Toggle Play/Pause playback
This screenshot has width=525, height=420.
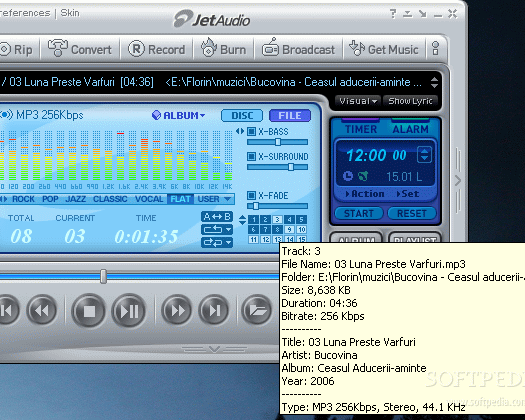point(129,310)
